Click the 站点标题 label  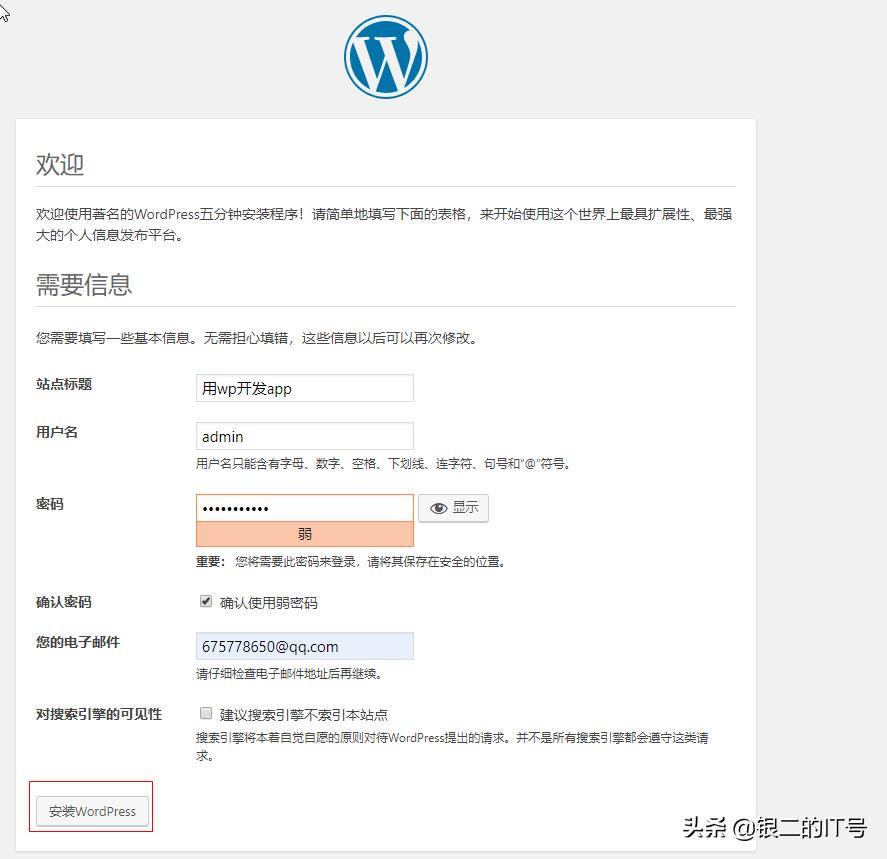(x=63, y=384)
